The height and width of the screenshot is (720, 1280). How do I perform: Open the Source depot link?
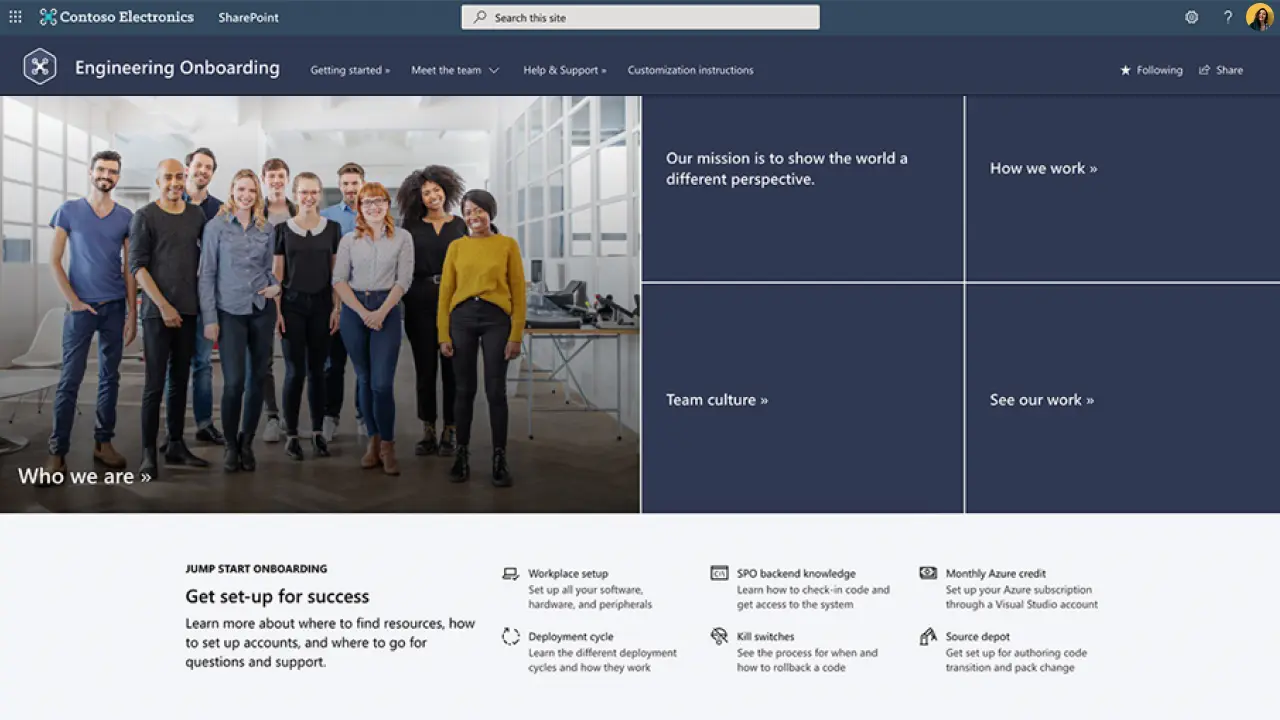click(978, 637)
